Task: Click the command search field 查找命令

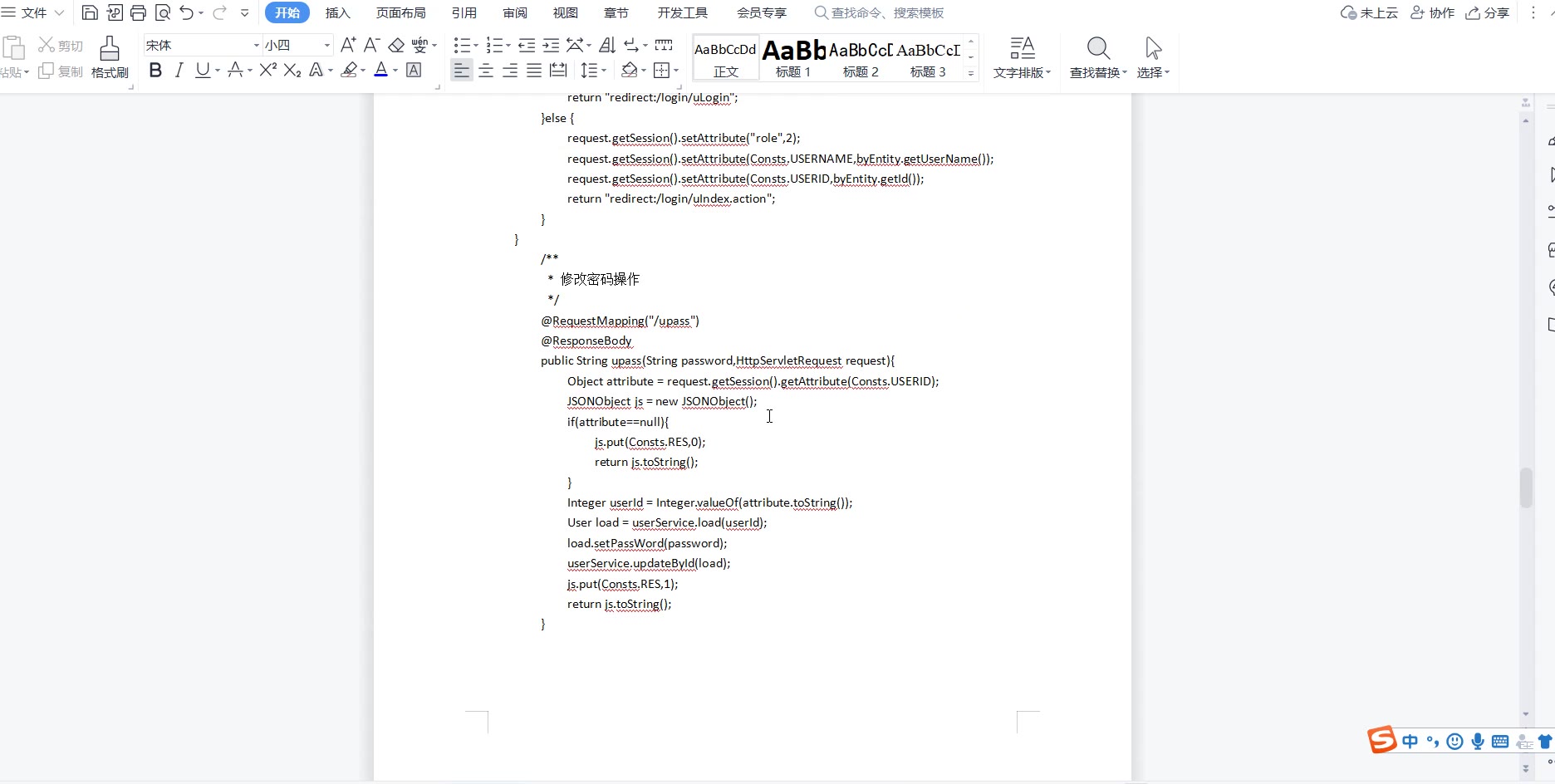Action: [879, 12]
